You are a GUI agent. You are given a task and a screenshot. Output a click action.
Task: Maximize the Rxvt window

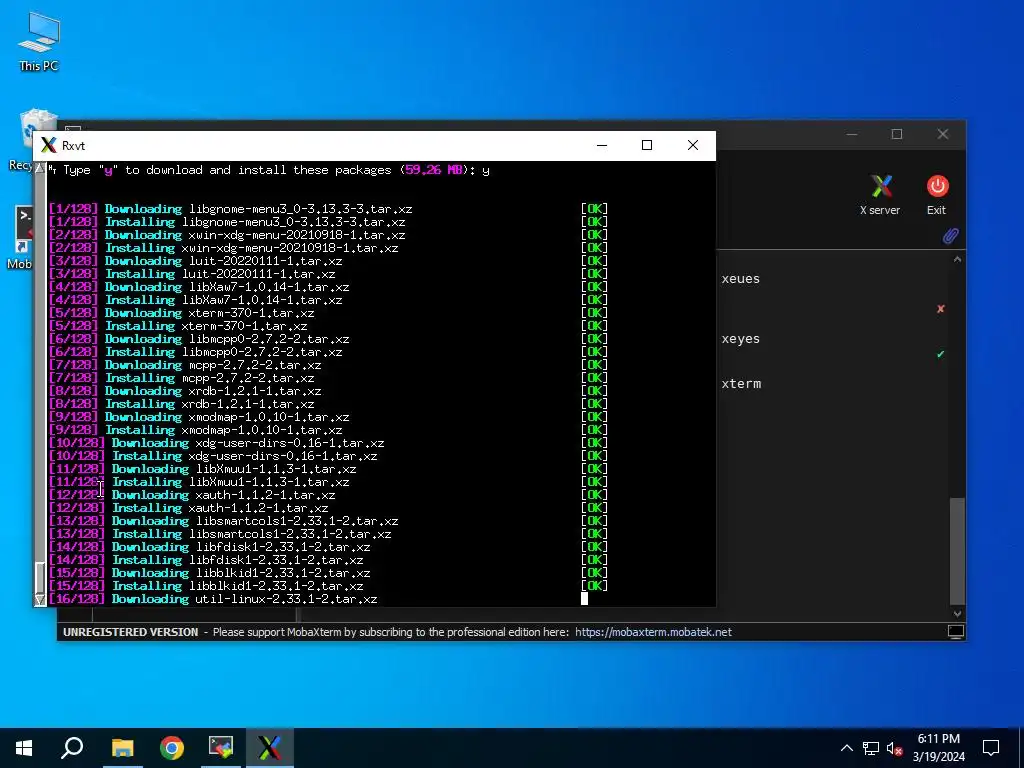pos(647,145)
